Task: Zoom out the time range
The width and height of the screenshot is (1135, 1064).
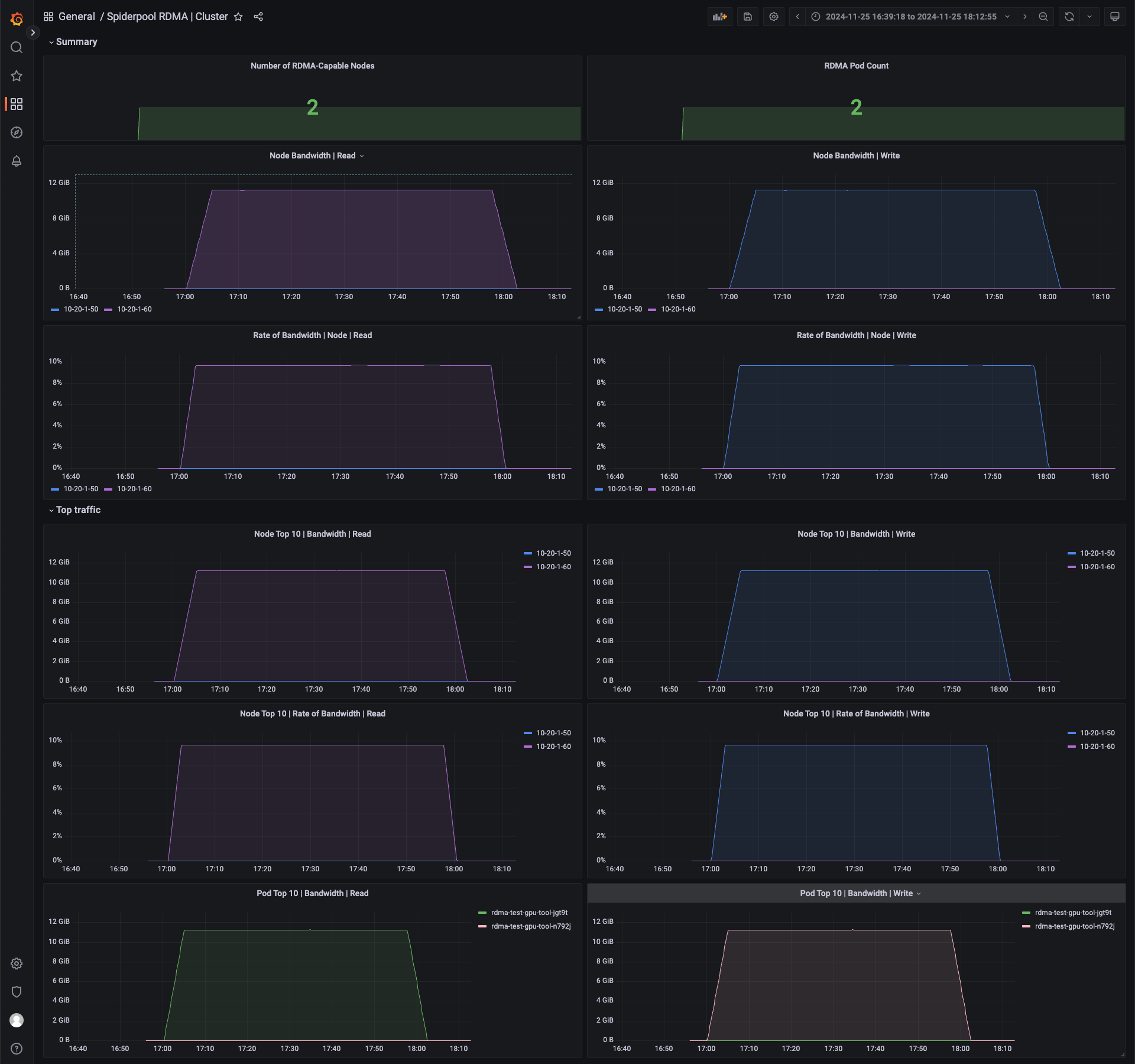Action: click(x=1043, y=17)
